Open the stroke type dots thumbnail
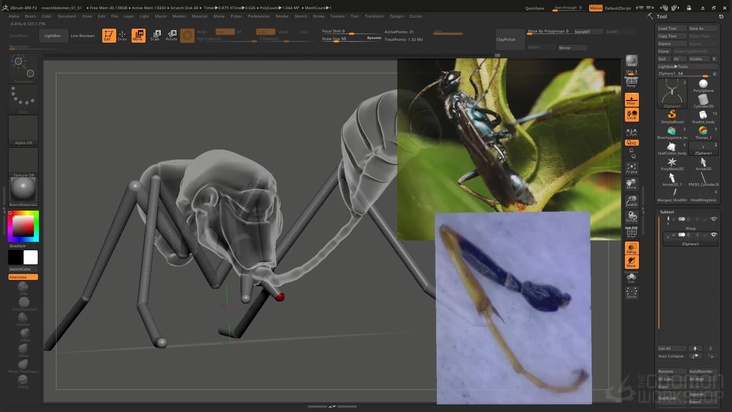Screen dimensions: 732x412 [x=23, y=99]
